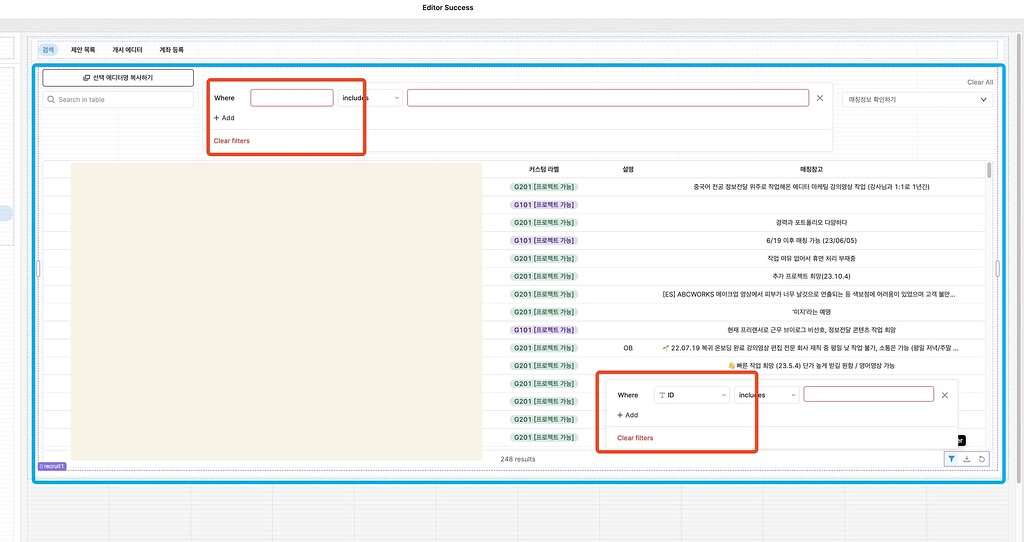This screenshot has height=542, width=1024.
Task: Click the 설명 column header
Action: [x=628, y=169]
